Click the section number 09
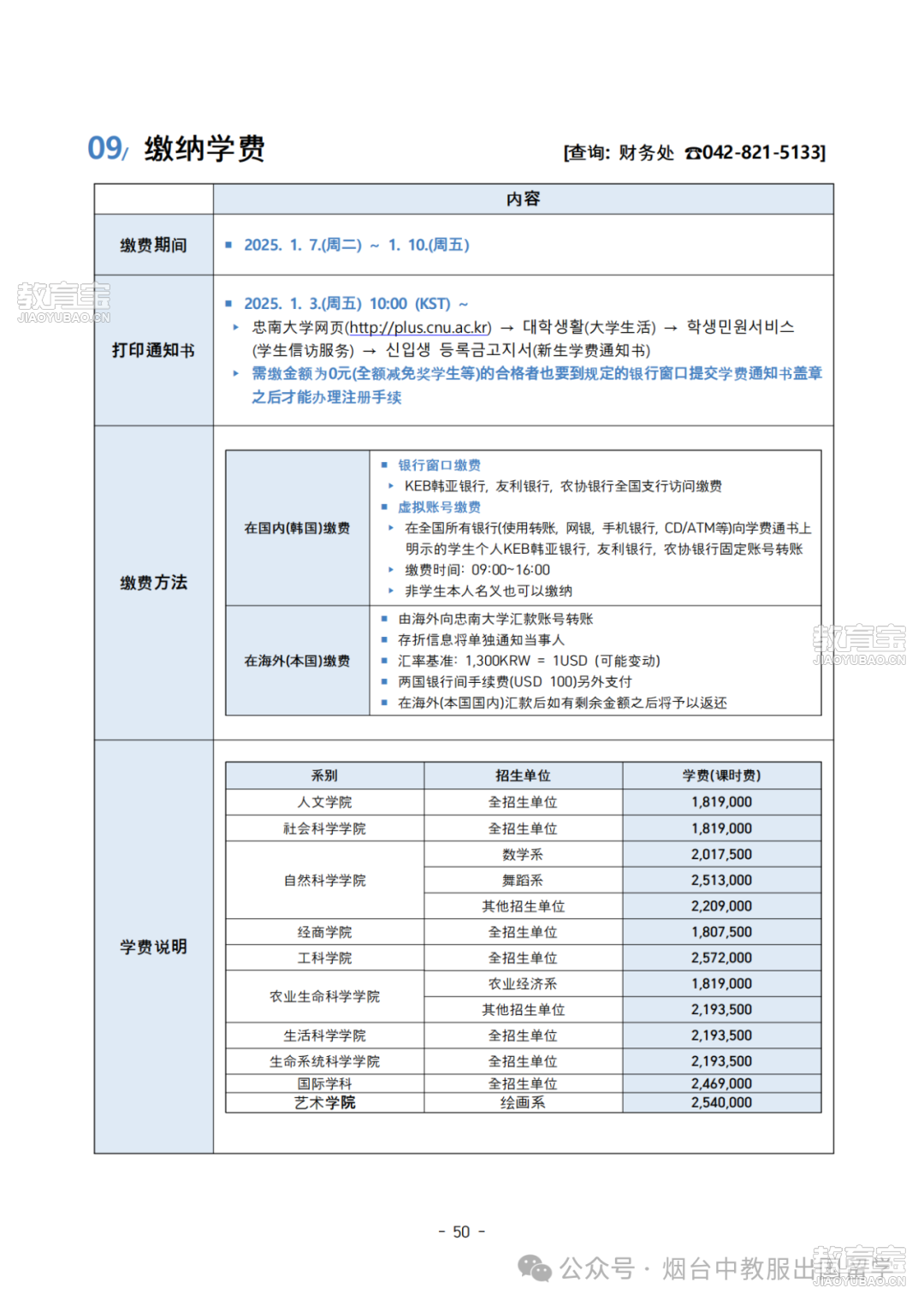Screen dimensions: 924x1306 click(107, 148)
